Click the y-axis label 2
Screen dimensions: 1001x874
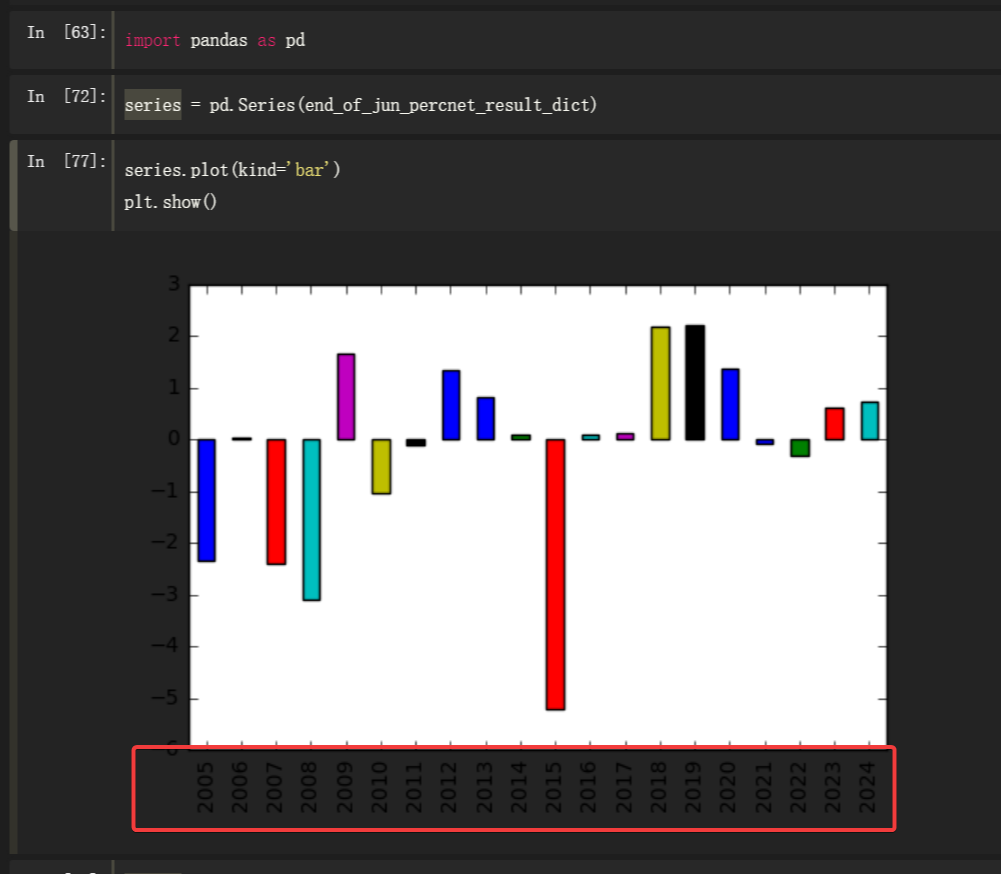174,335
